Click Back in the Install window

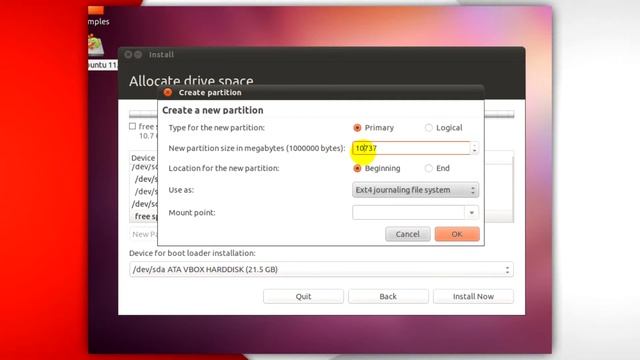click(388, 296)
